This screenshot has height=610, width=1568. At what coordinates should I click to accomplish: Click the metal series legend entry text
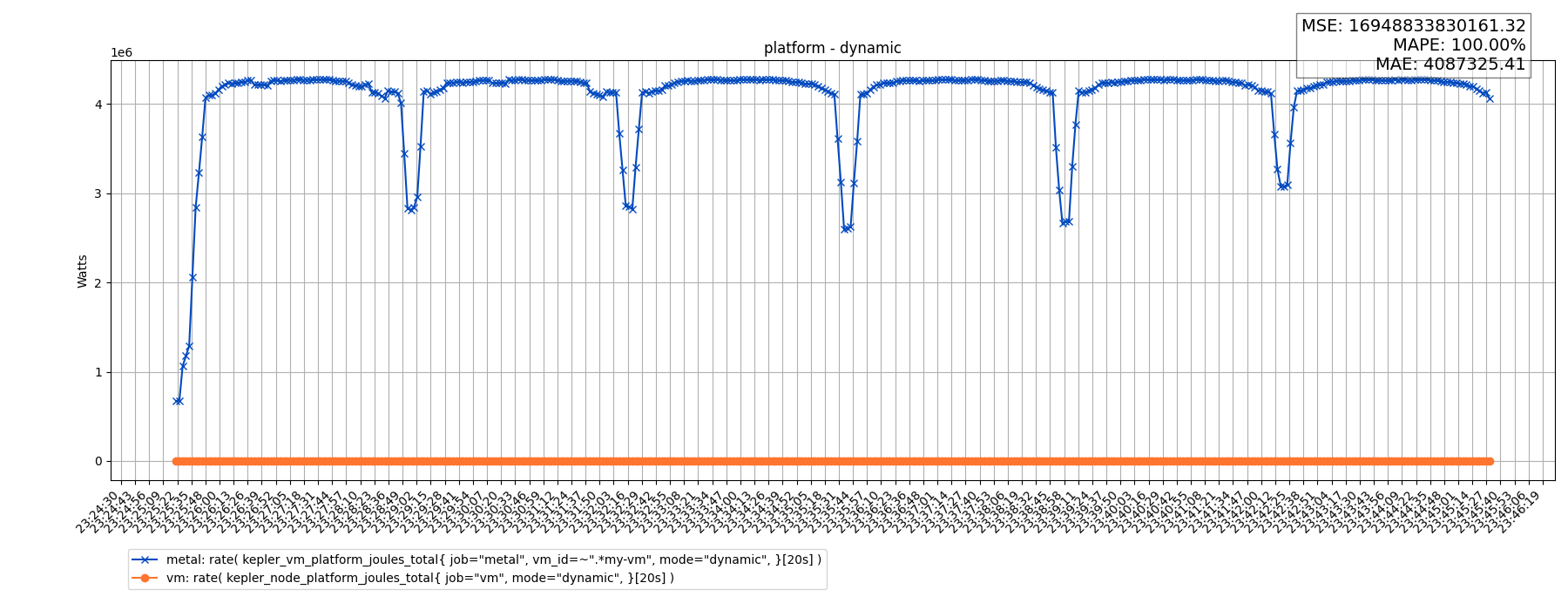tap(494, 559)
